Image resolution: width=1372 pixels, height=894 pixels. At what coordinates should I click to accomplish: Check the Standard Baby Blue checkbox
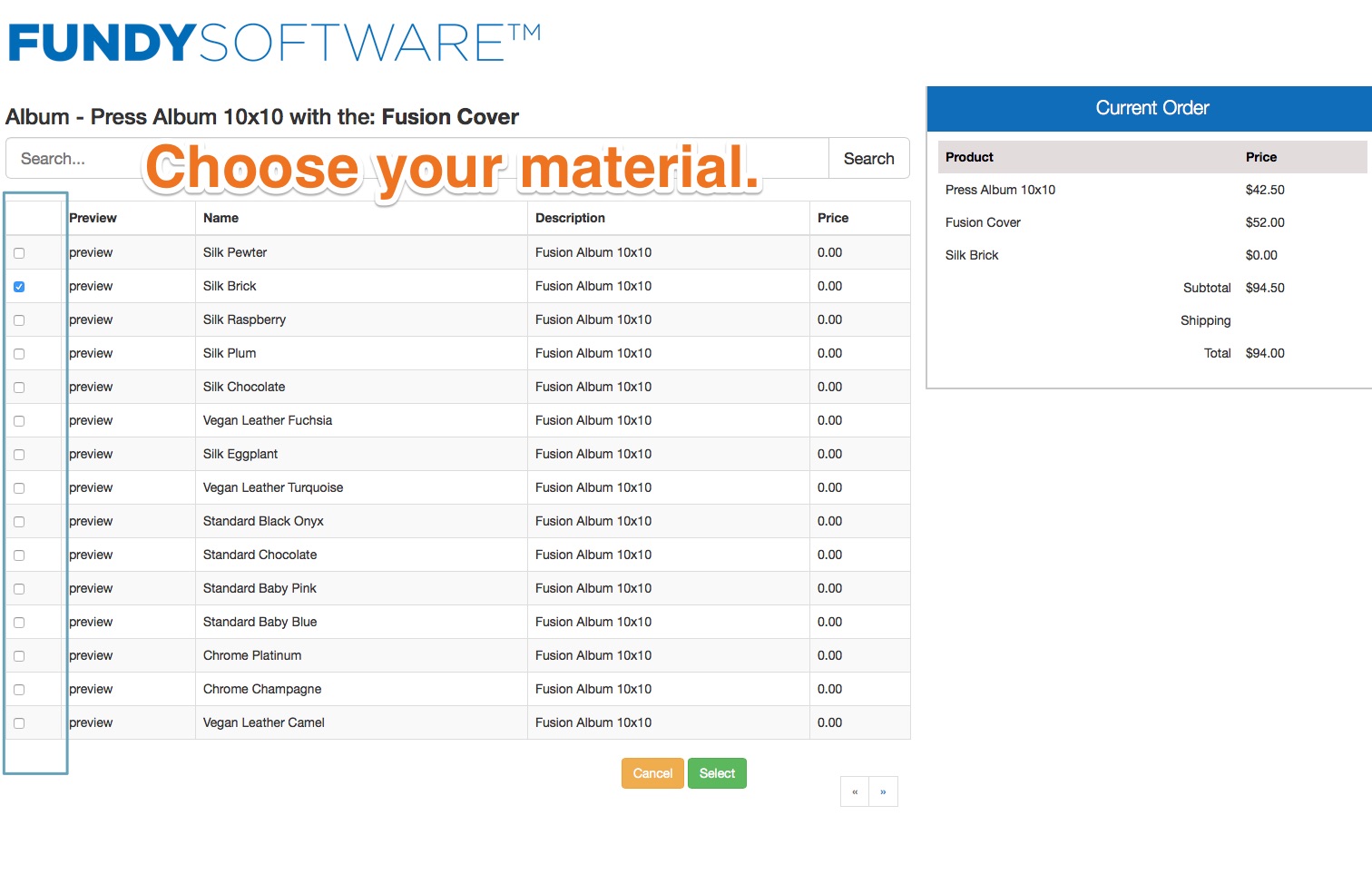tap(19, 623)
